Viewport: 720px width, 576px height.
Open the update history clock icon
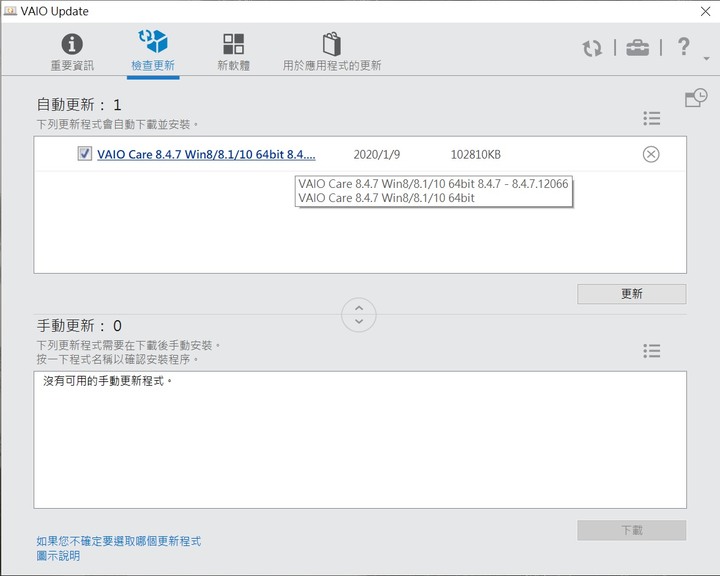[696, 97]
